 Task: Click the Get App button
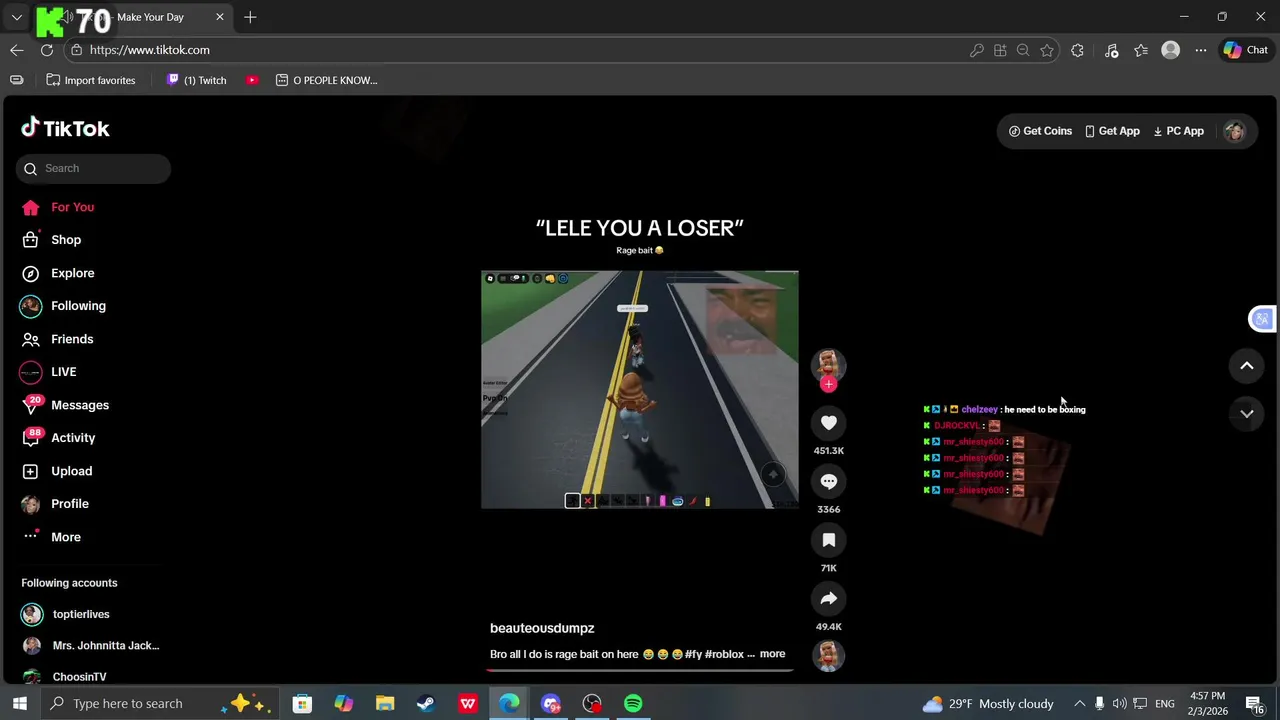coord(1112,131)
